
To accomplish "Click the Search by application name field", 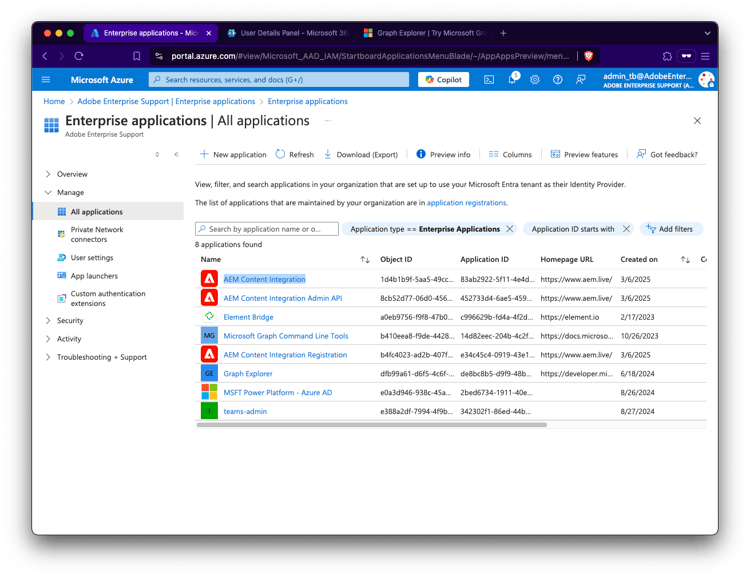I will click(x=267, y=229).
